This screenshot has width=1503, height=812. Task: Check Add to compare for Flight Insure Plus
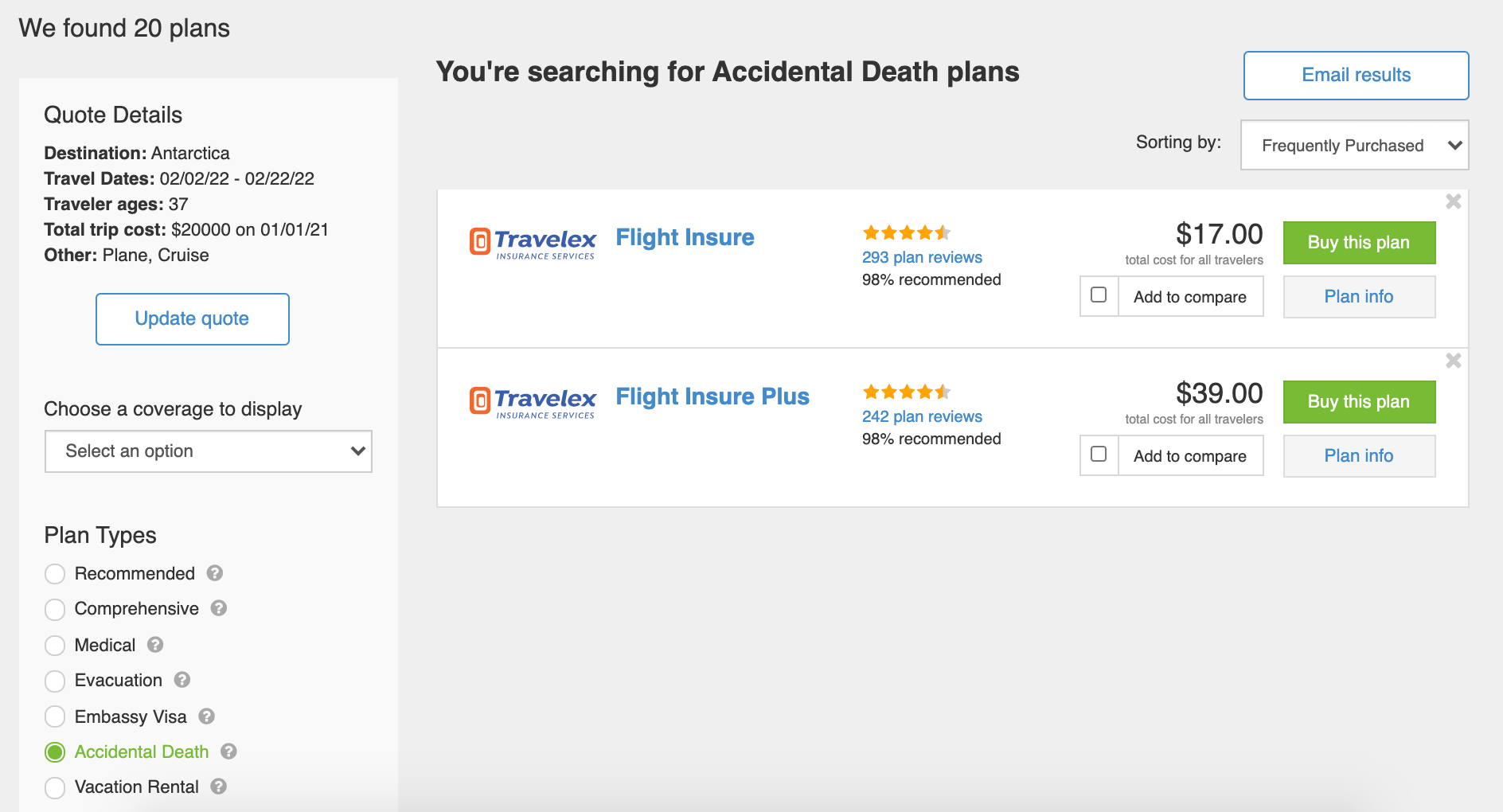pyautogui.click(x=1099, y=455)
